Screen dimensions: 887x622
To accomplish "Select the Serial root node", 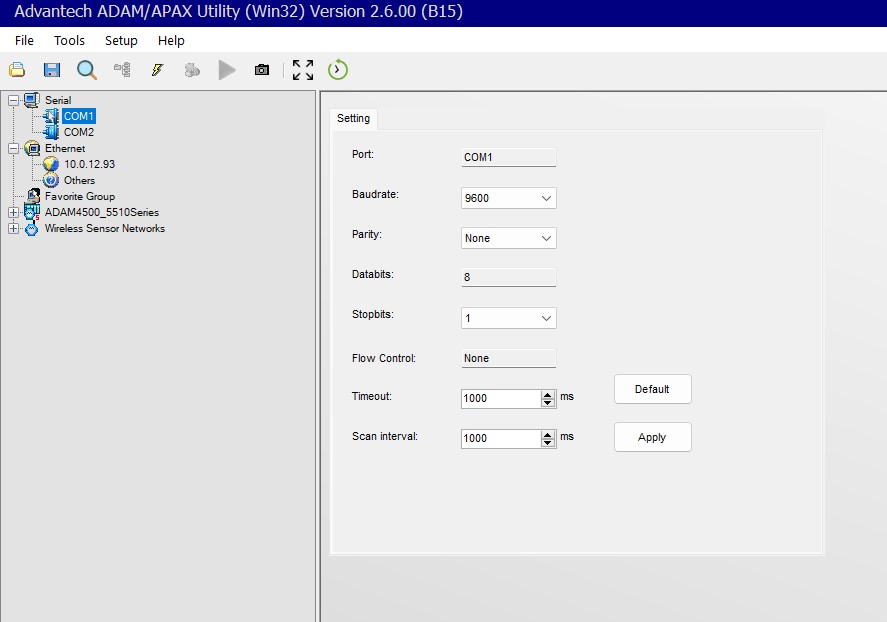I will [x=58, y=100].
